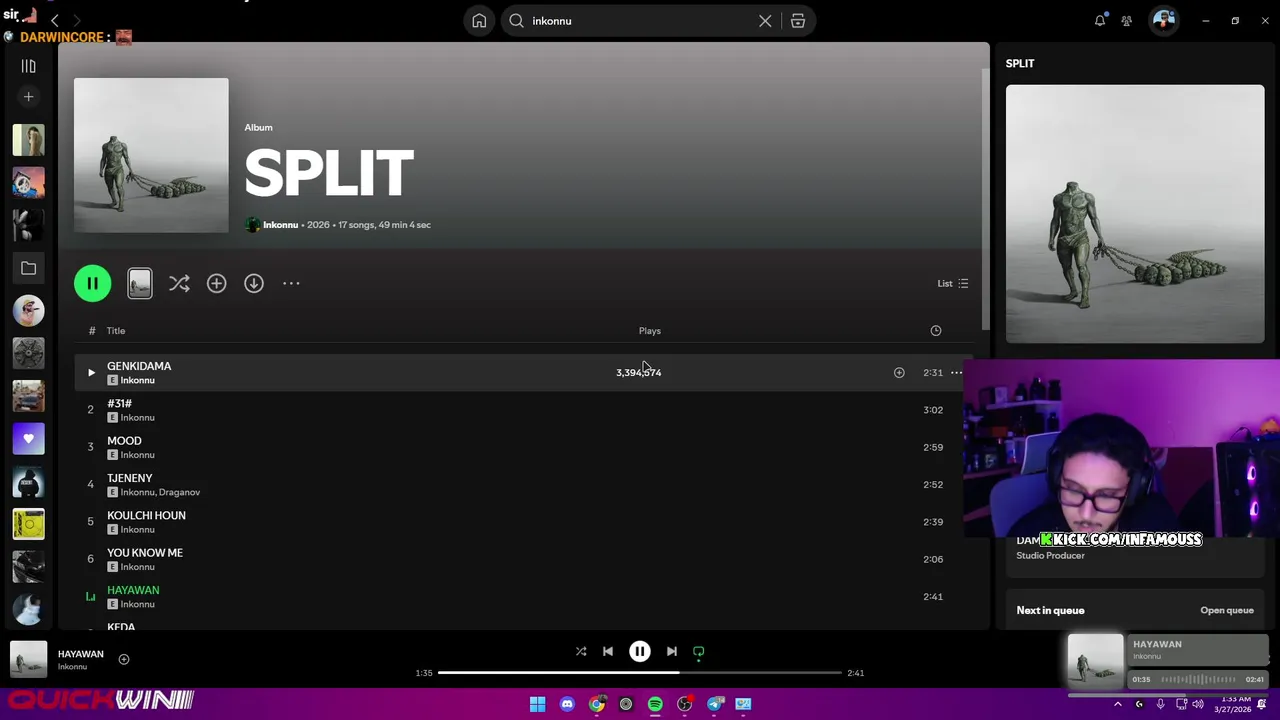Open Discord from the taskbar
Viewport: 1280px width, 720px height.
(567, 704)
